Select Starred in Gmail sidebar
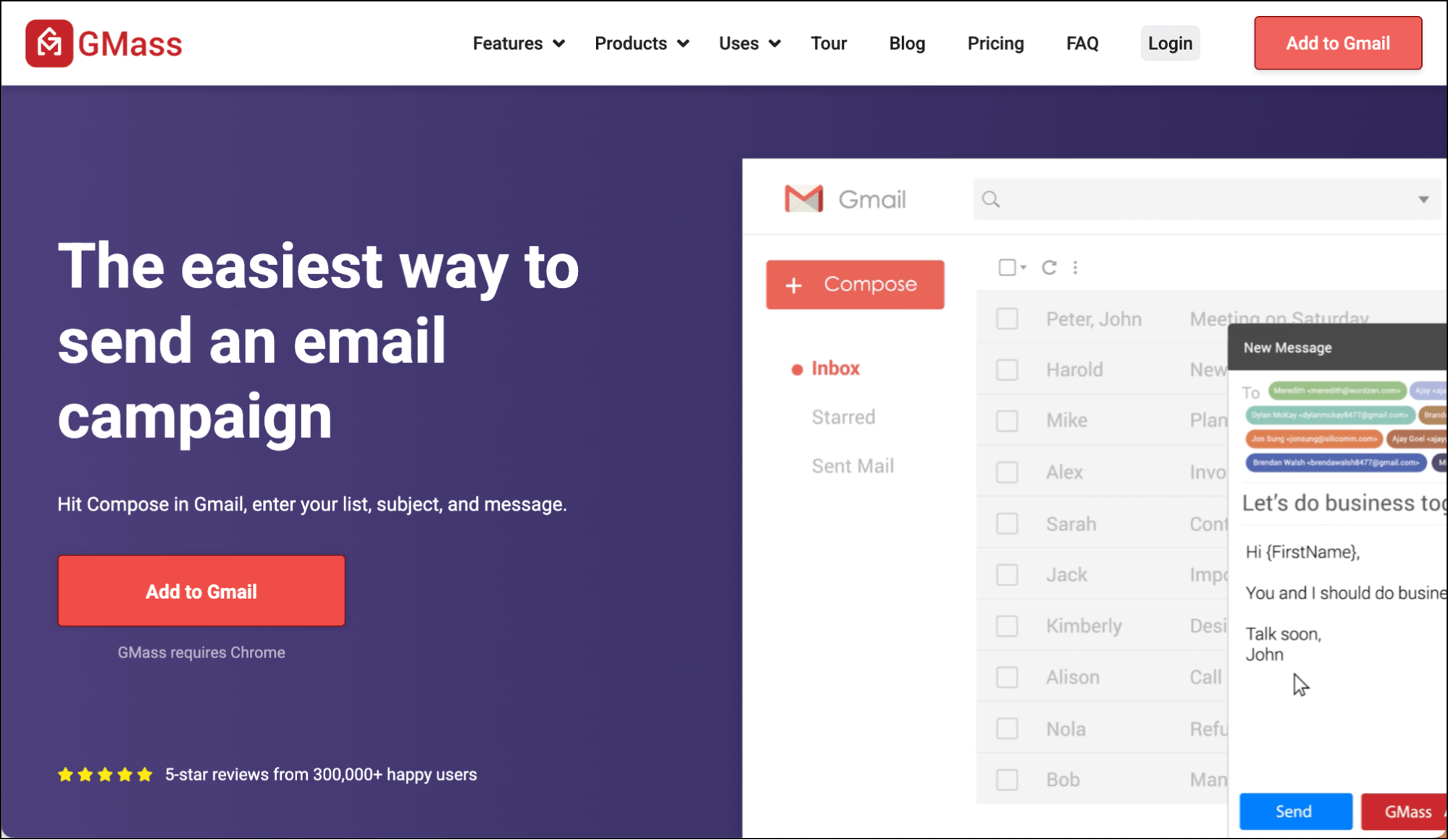Viewport: 1448px width, 840px height. (x=843, y=417)
